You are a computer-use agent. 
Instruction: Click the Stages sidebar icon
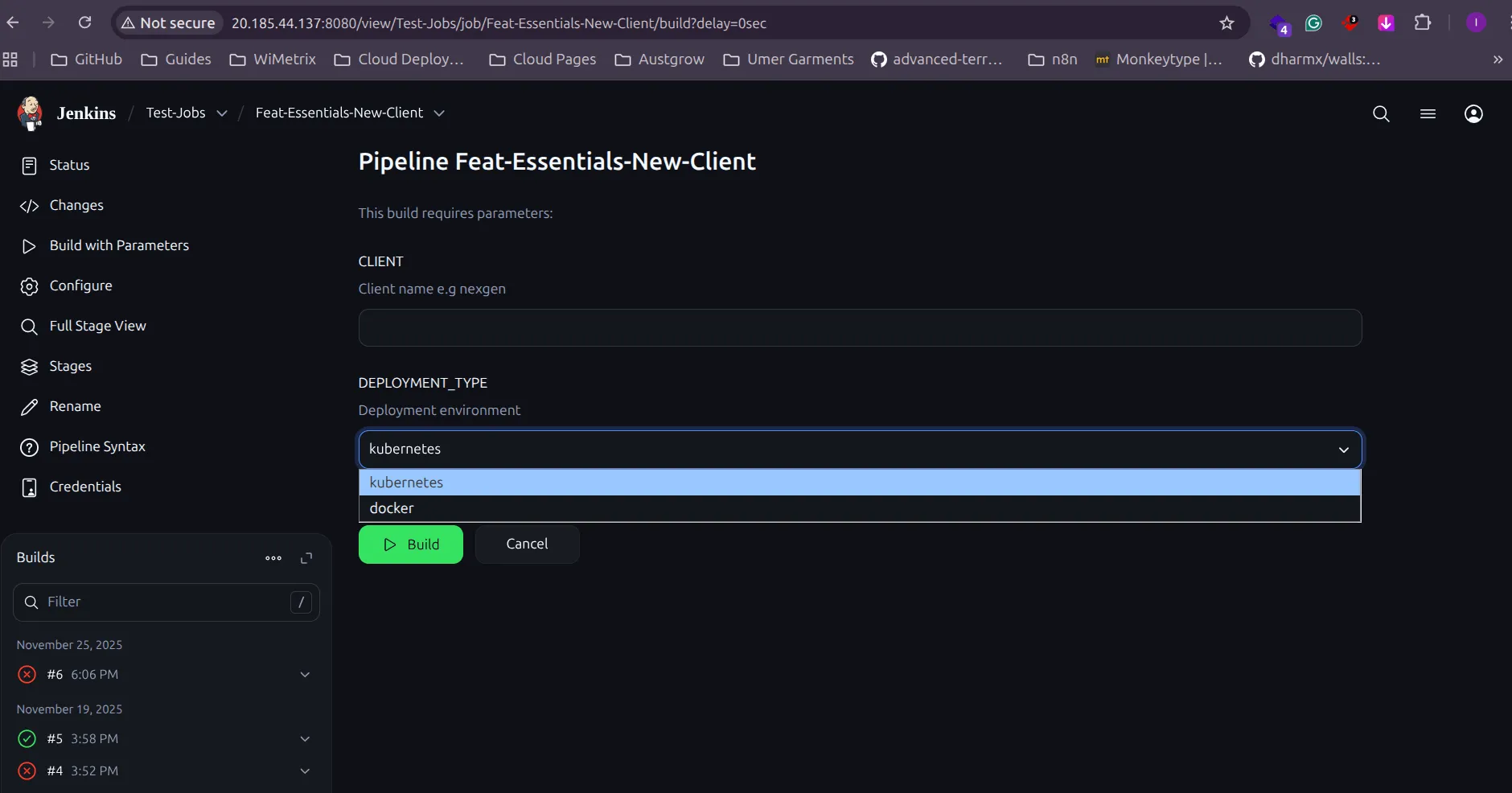[28, 367]
